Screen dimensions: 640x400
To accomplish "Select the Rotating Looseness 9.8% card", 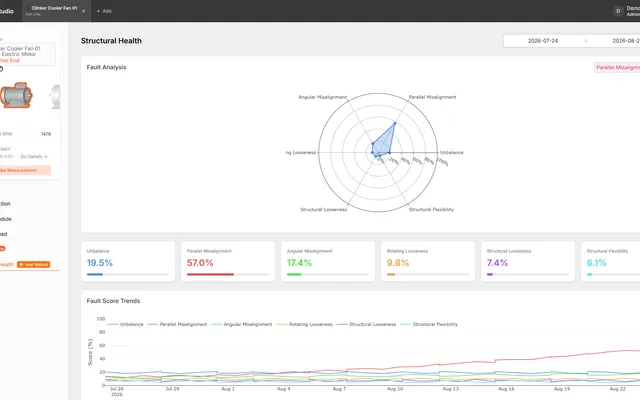I will click(x=428, y=261).
